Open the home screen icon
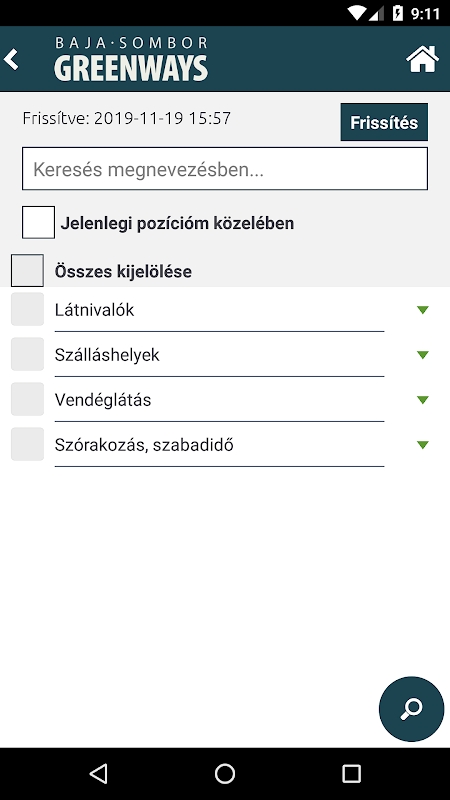The width and height of the screenshot is (450, 800). [x=422, y=59]
